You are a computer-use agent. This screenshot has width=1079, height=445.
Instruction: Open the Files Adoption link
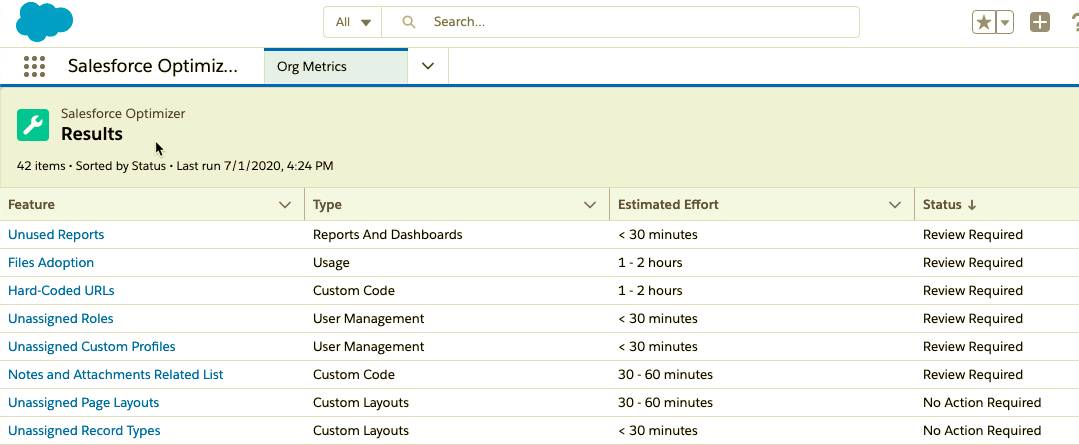pyautogui.click(x=51, y=263)
